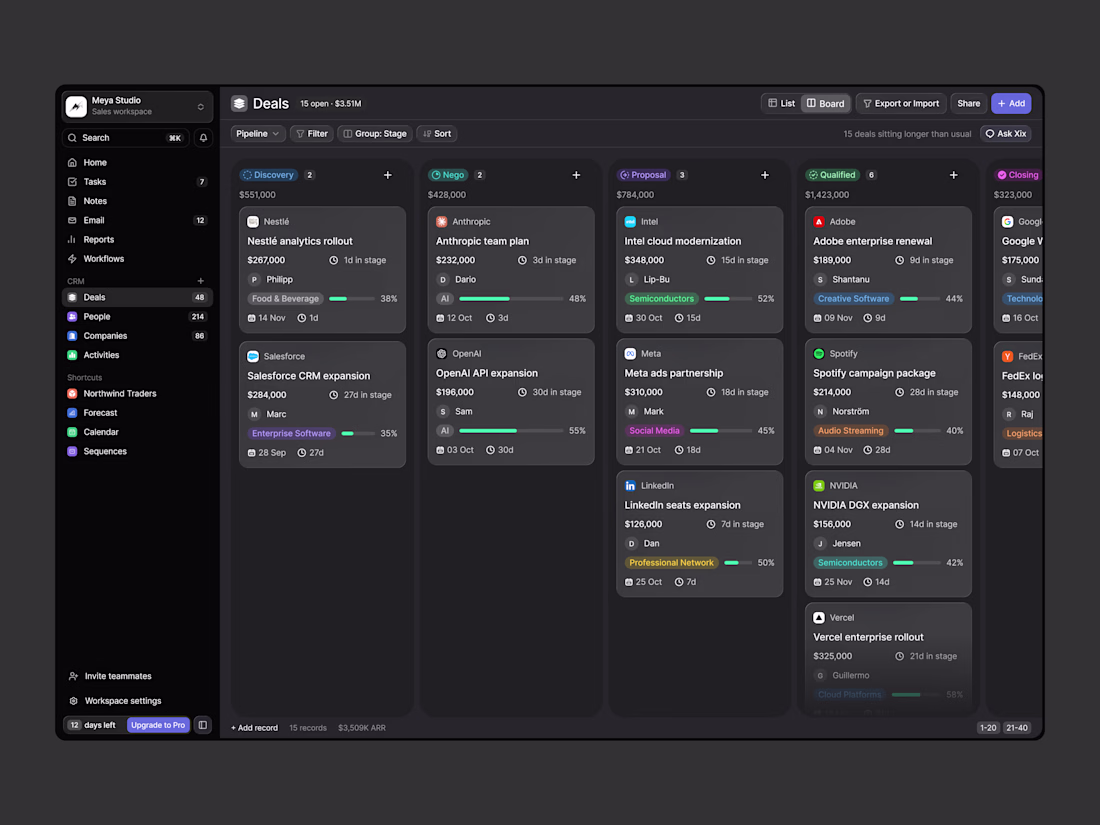Click the plus icon beside CRM
The height and width of the screenshot is (825, 1100).
[x=201, y=281]
